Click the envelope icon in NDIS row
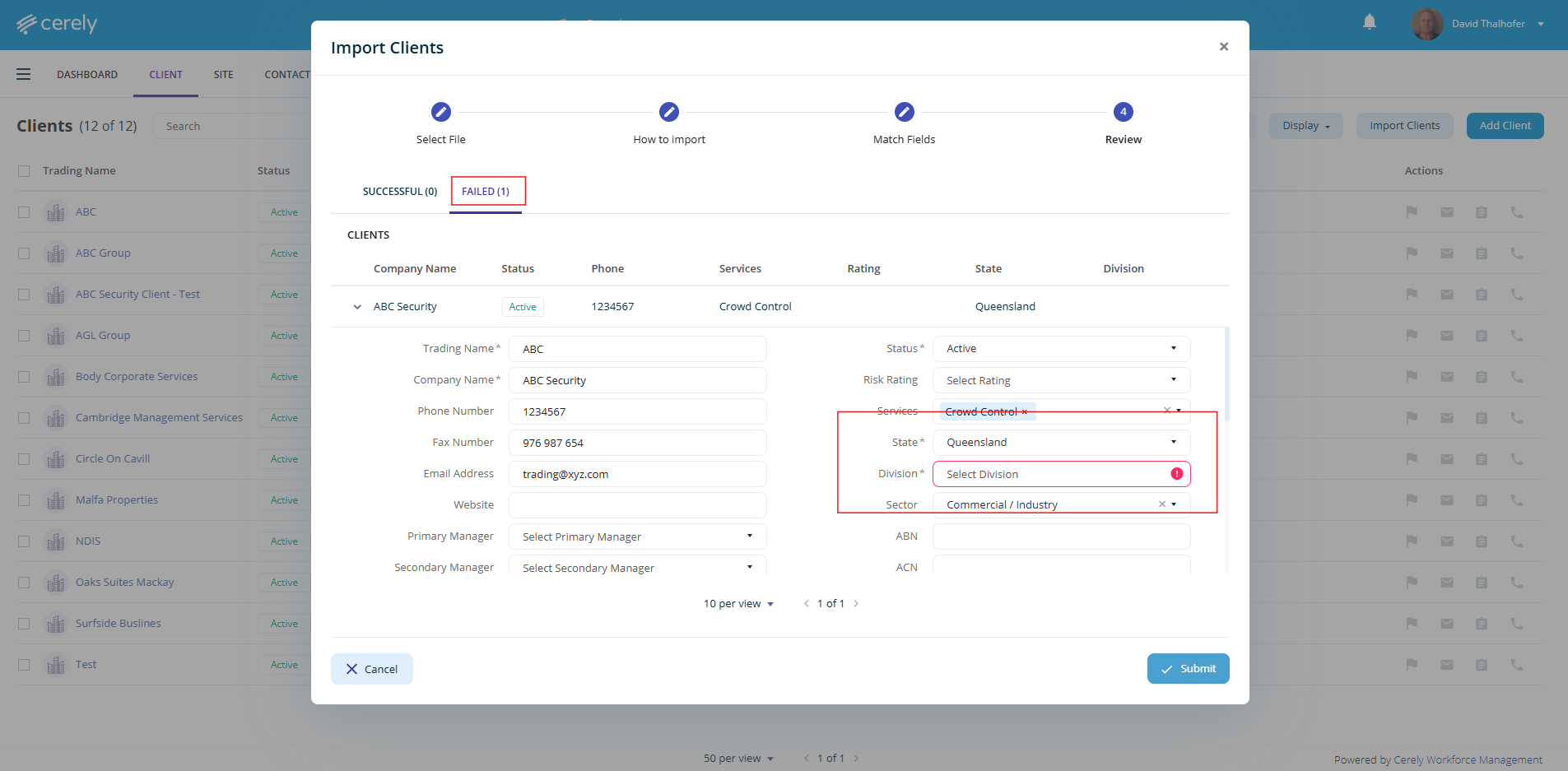This screenshot has height=771, width=1568. coord(1446,541)
